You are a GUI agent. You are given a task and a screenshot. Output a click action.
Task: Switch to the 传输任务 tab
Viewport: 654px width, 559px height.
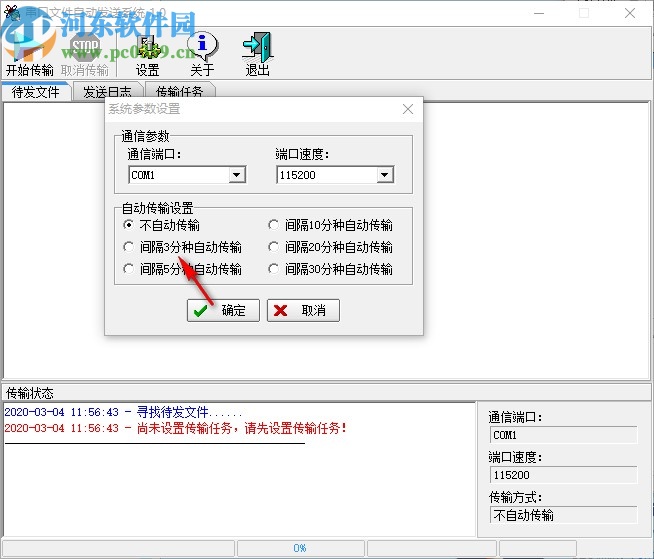[x=179, y=92]
